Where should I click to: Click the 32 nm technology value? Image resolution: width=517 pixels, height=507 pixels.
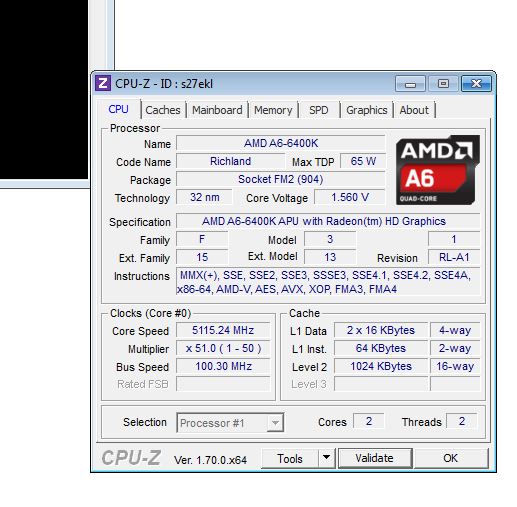point(204,197)
